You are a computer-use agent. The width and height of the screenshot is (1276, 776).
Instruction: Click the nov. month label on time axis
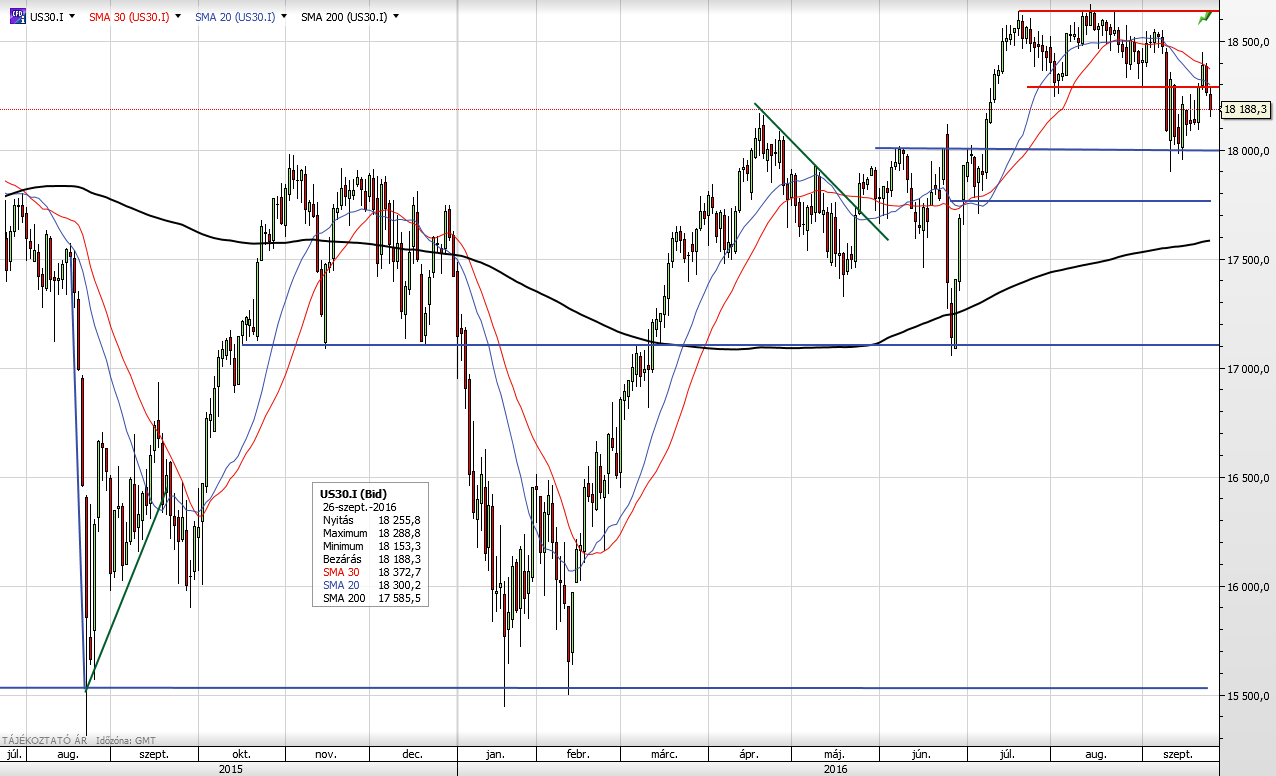point(327,754)
